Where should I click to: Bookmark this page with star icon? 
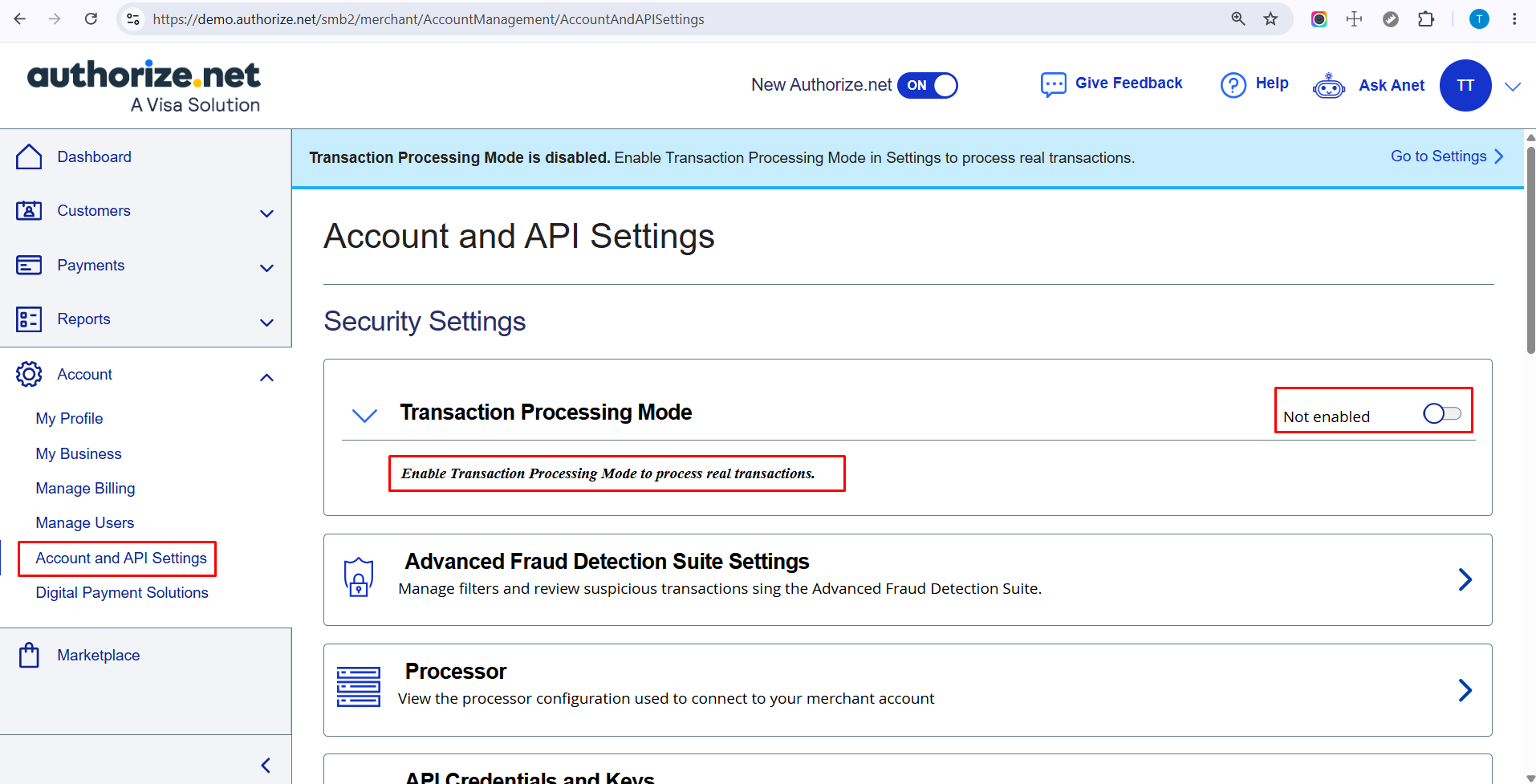pyautogui.click(x=1270, y=18)
